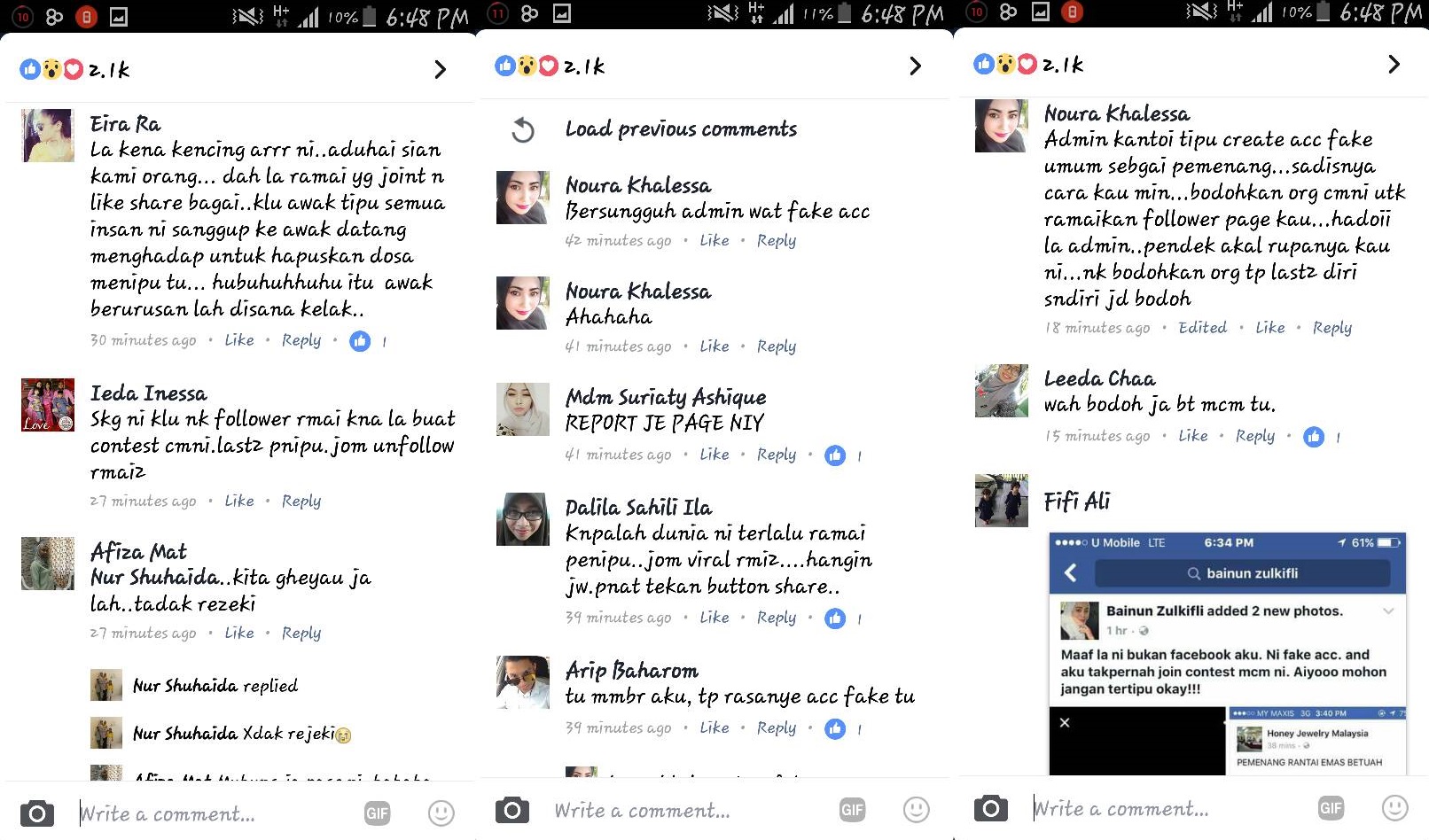Expand Nur Shuhaida replied thread
This screenshot has height=840, width=1429.
coord(215,686)
